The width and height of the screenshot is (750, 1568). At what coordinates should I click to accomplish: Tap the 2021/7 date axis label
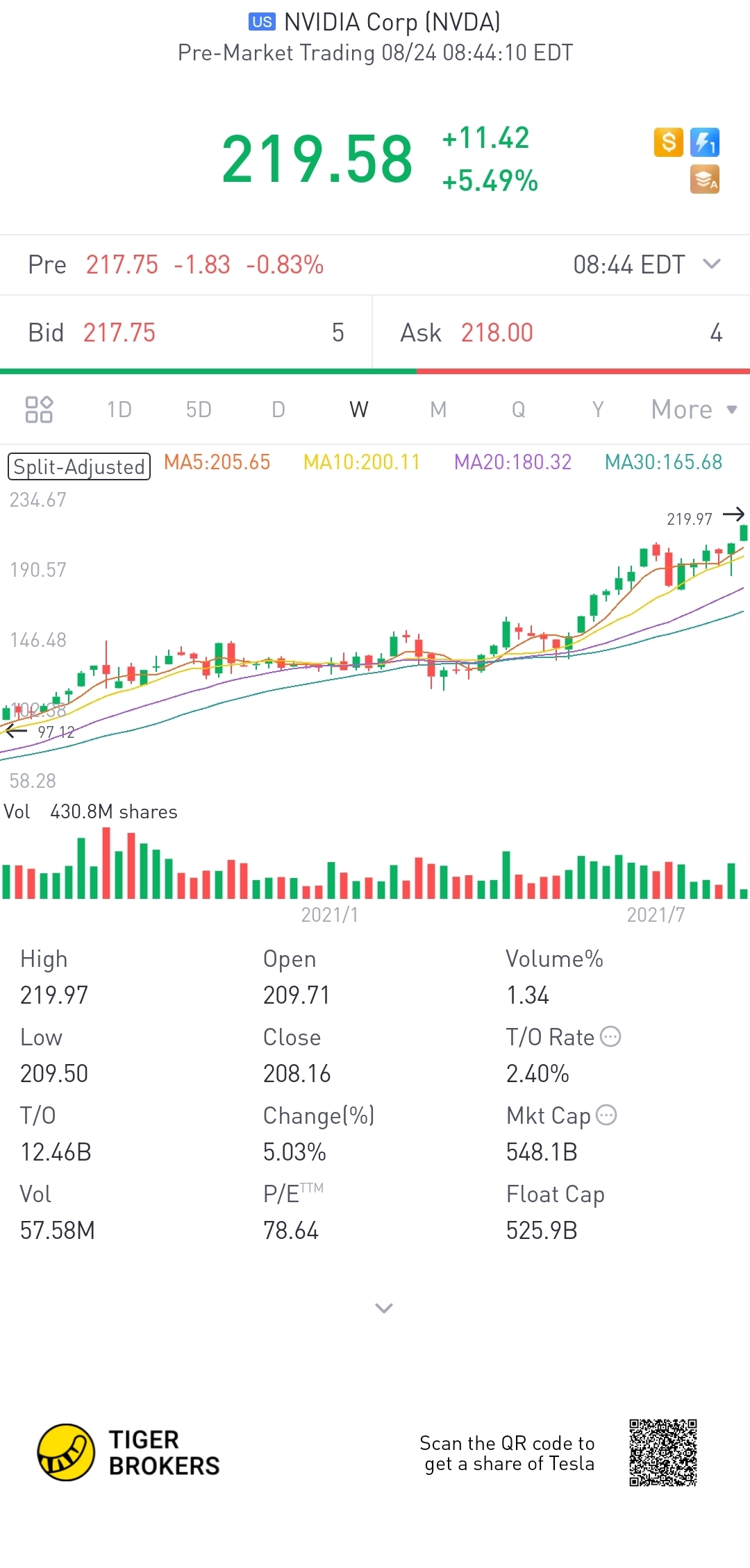(656, 915)
